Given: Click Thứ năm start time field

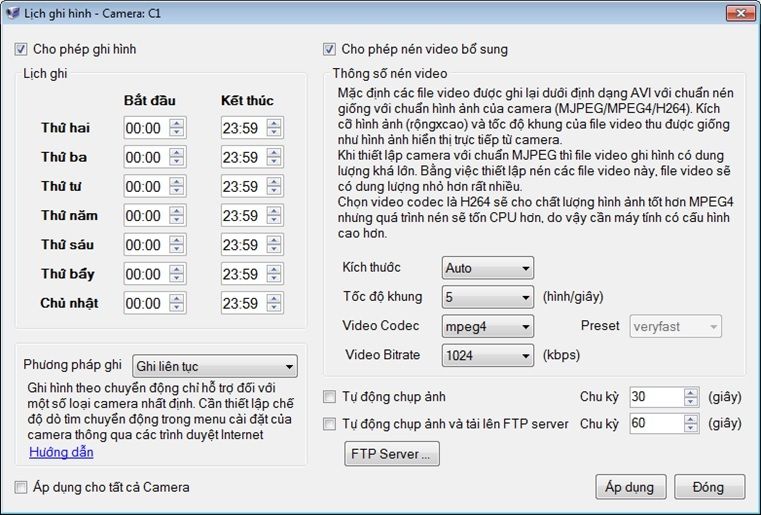Looking at the screenshot, I should click(x=155, y=216).
